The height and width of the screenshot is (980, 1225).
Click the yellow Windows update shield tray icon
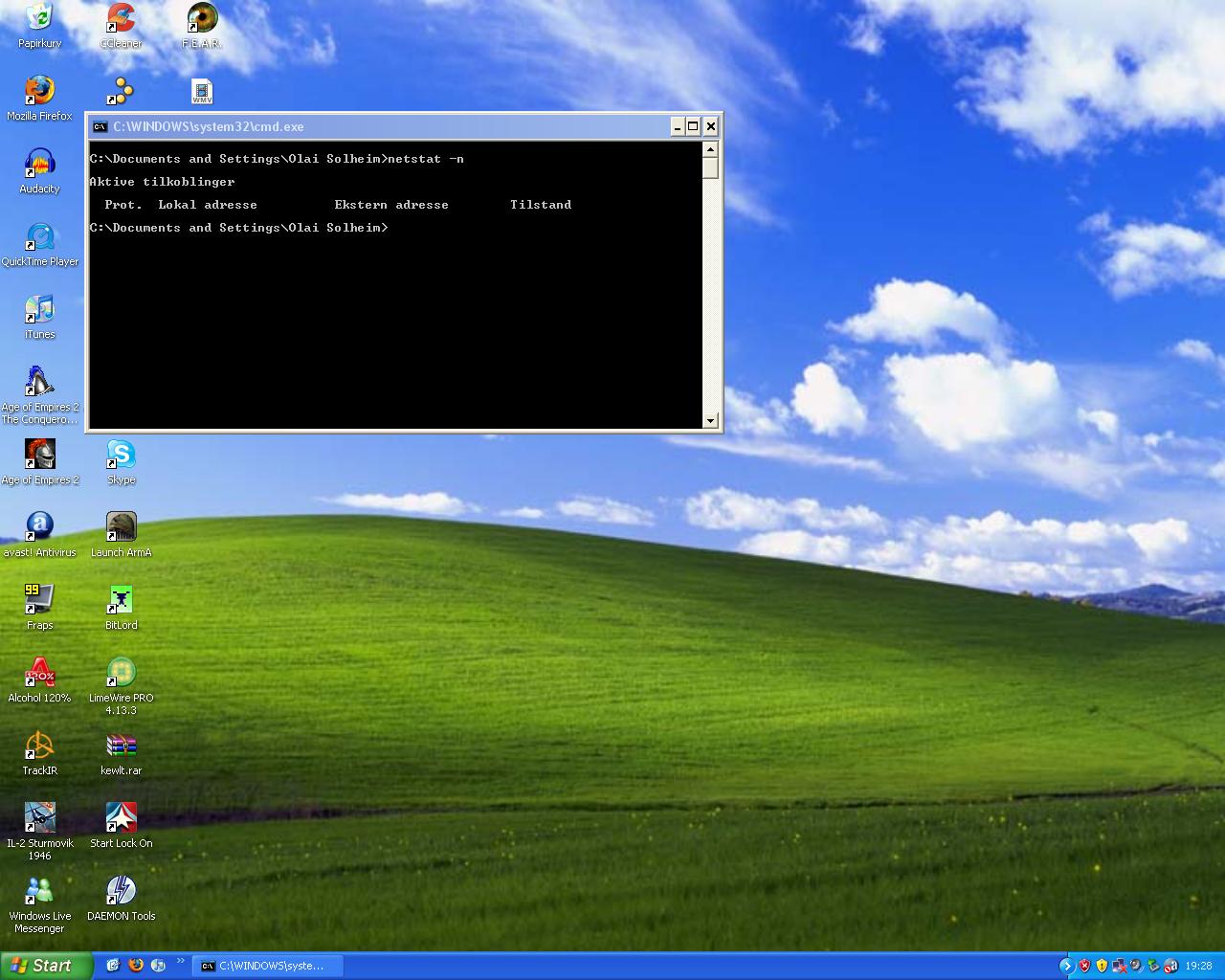coord(1102,966)
